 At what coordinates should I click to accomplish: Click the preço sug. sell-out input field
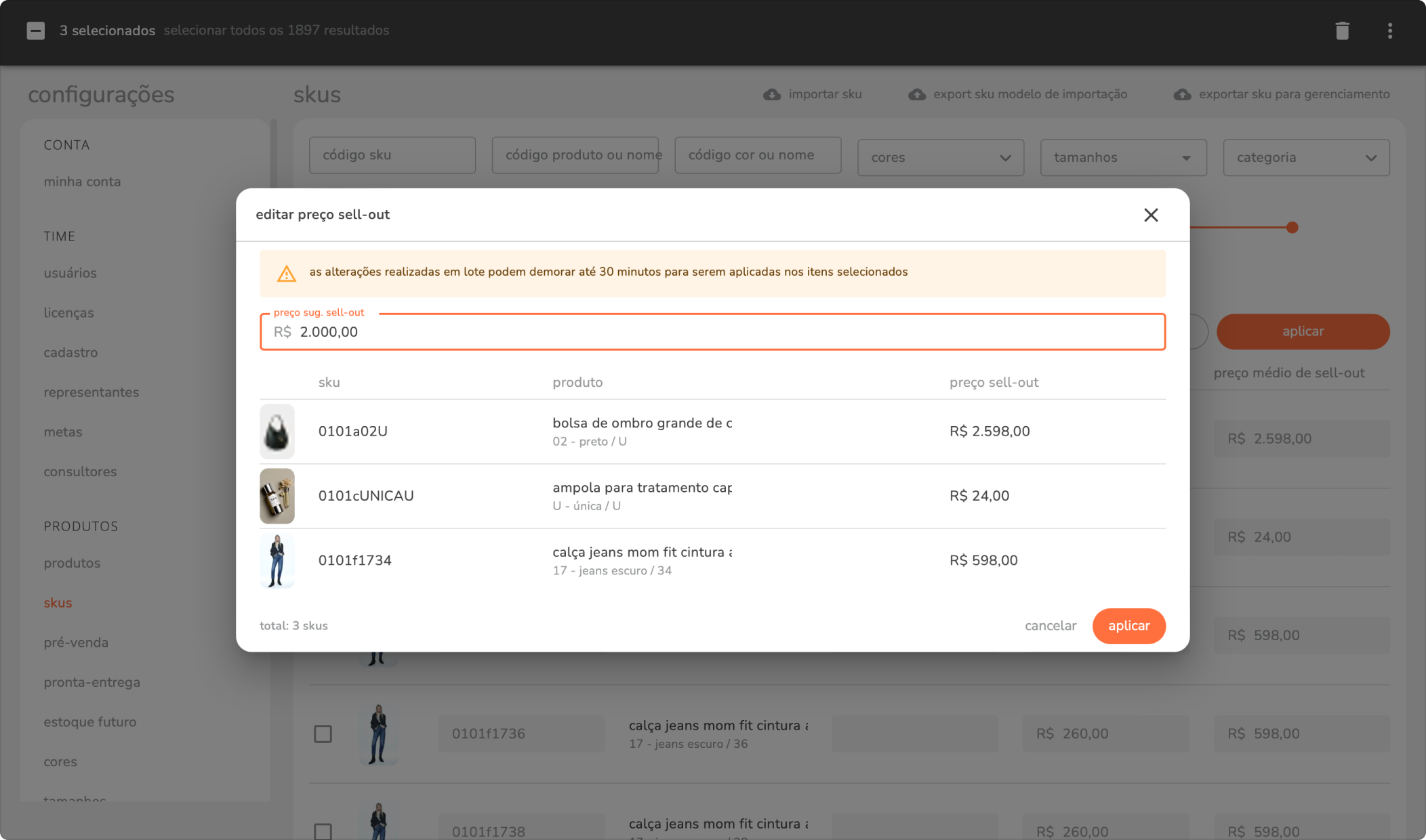point(712,332)
